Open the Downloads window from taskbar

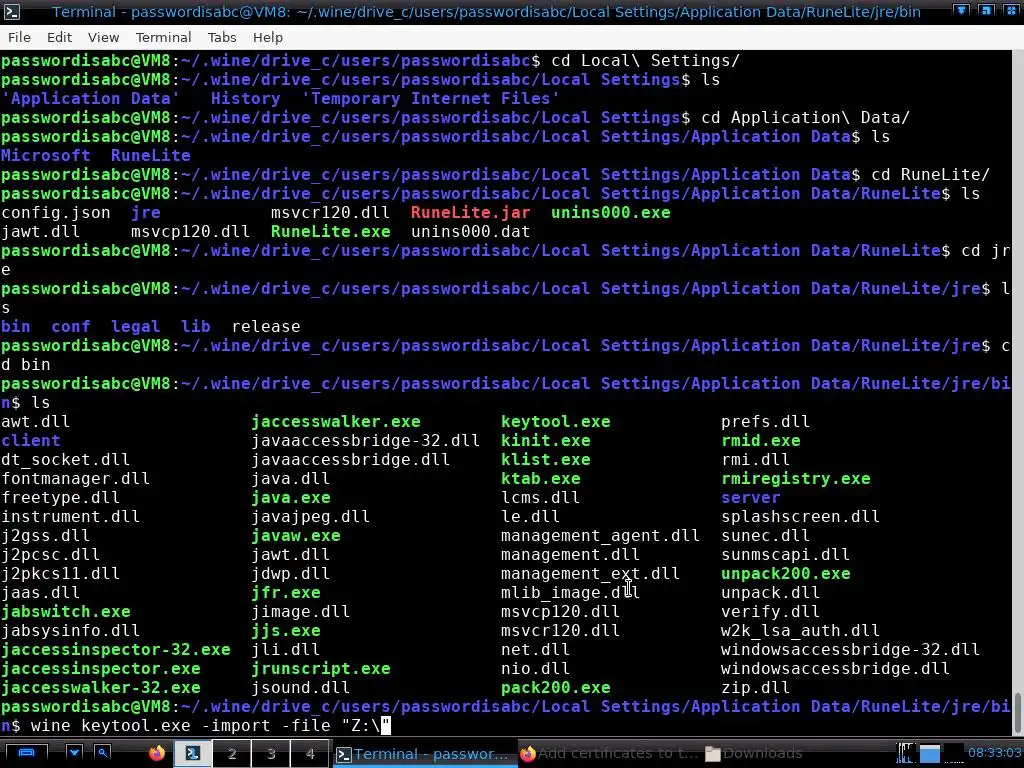[754, 754]
